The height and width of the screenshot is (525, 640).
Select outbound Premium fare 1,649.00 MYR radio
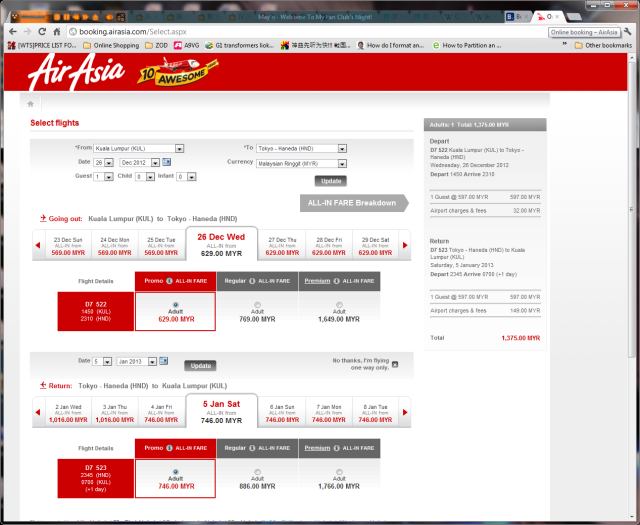pyautogui.click(x=339, y=305)
